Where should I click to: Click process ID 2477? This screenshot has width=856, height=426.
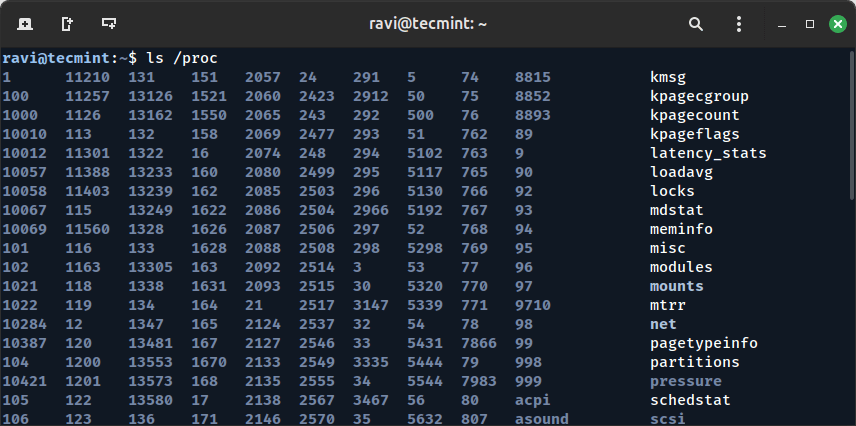[x=317, y=134]
